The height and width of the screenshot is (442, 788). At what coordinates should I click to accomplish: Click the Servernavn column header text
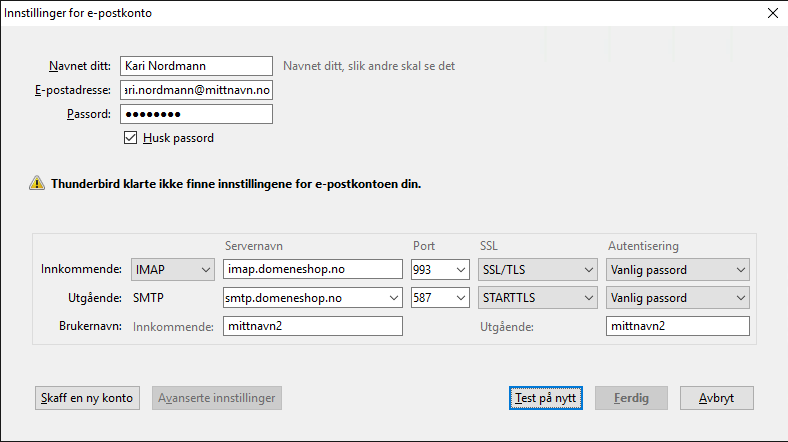click(254, 246)
